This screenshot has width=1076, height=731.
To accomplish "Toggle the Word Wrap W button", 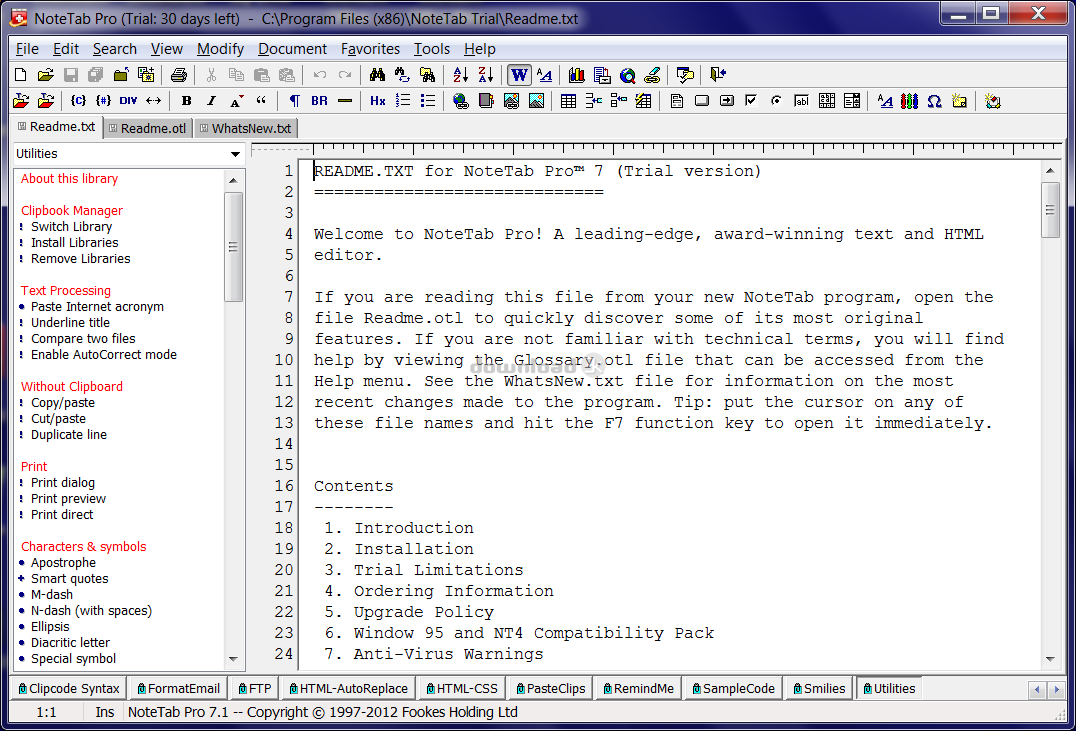I will coord(519,75).
